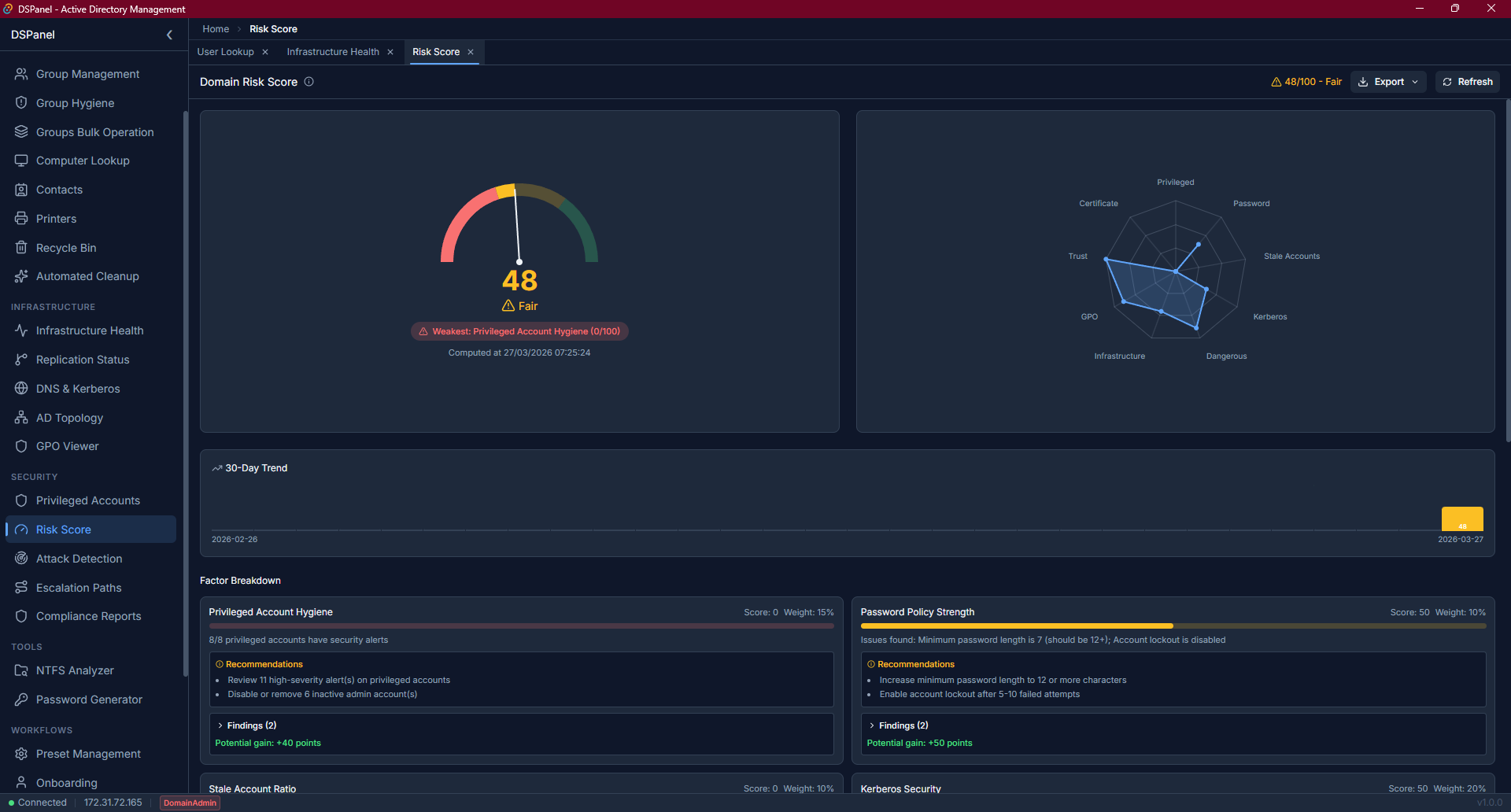1511x812 pixels.
Task: Open the Export dropdown menu
Action: (1388, 82)
